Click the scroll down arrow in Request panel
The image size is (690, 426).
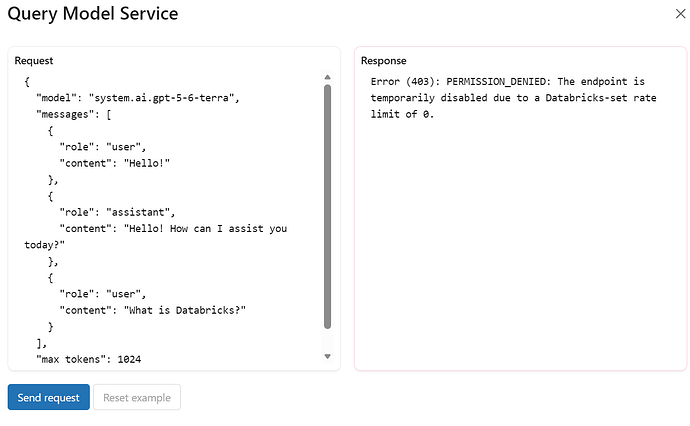pos(327,356)
